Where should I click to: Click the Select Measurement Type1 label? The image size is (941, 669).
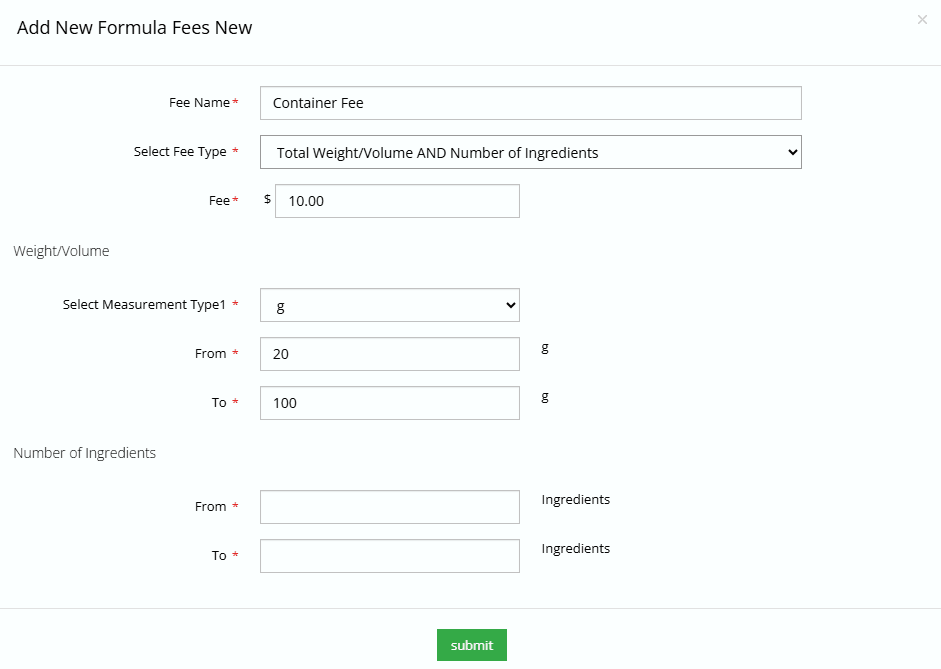144,305
